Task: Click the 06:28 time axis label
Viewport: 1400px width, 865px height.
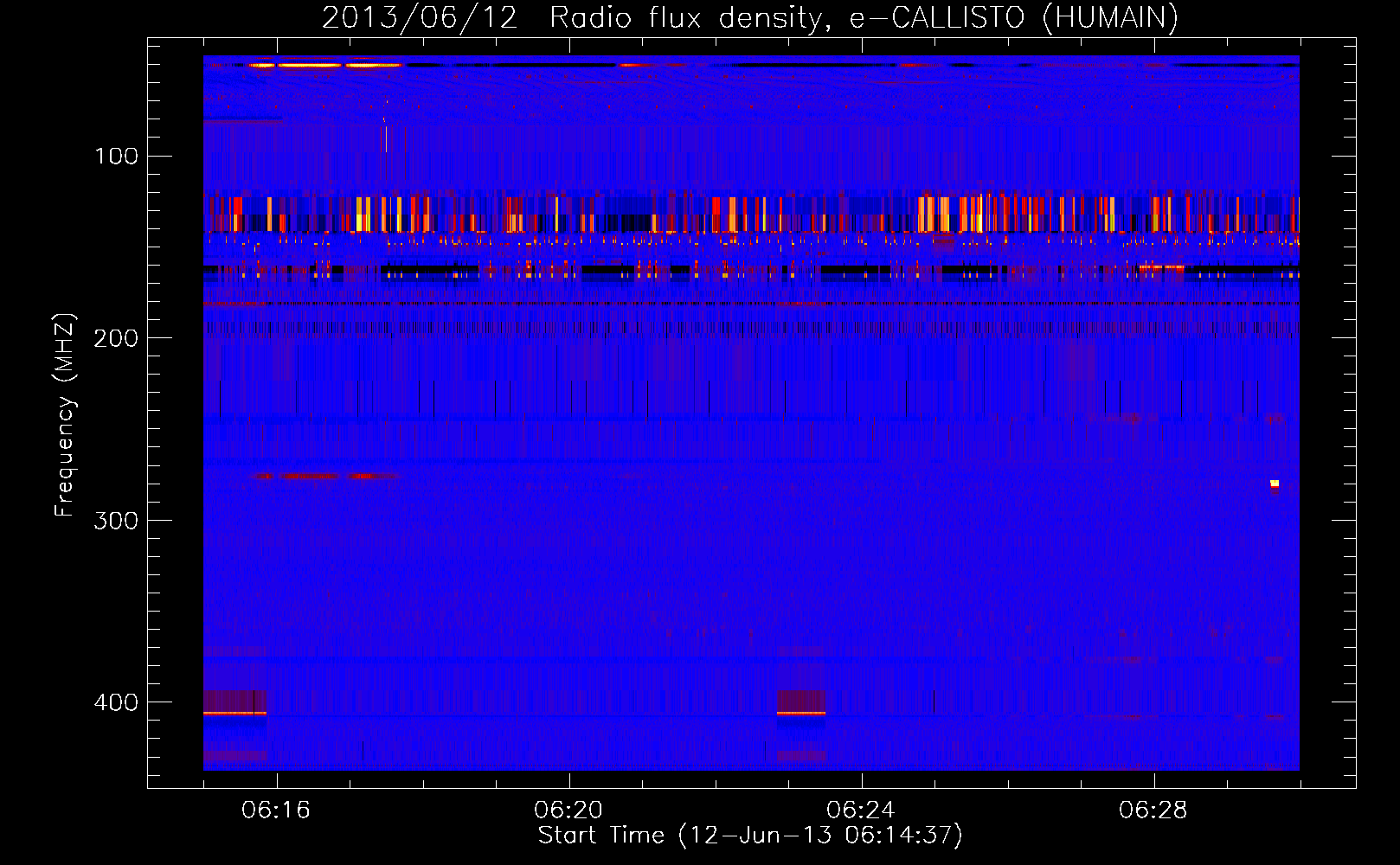Action: click(1153, 811)
